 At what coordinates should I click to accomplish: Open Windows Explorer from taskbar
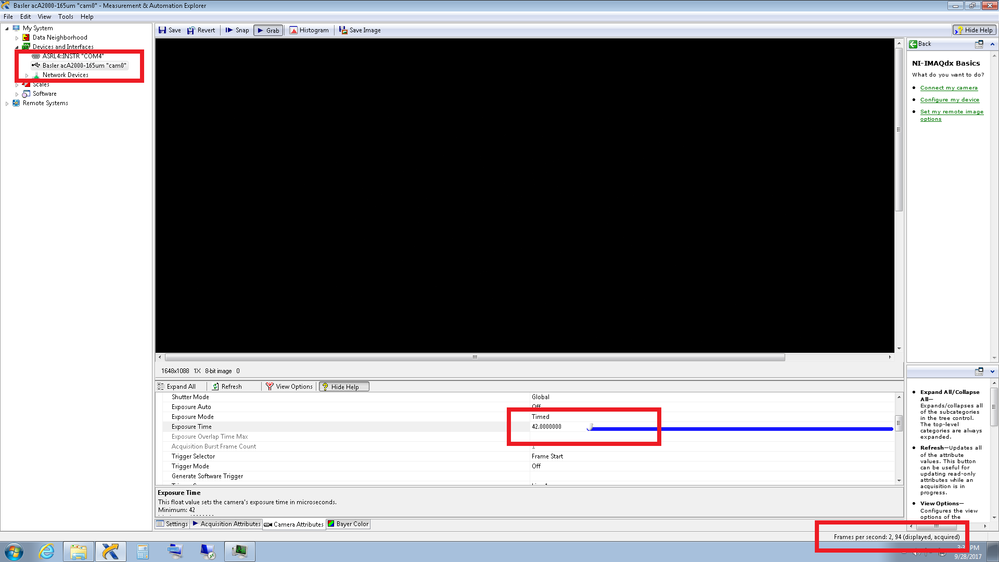(78, 552)
